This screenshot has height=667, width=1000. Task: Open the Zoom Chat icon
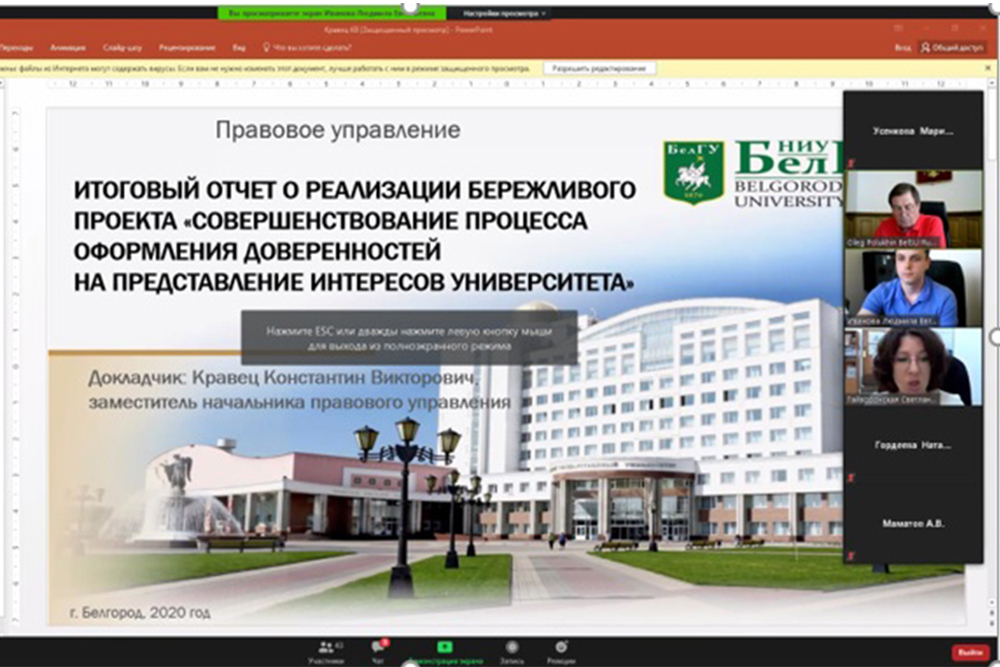coord(379,647)
